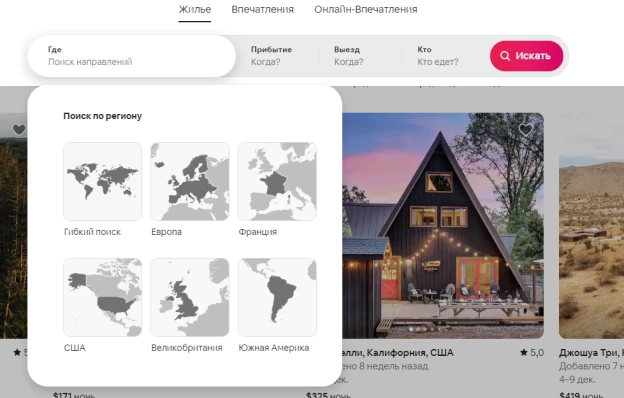Select the США region map

[103, 297]
